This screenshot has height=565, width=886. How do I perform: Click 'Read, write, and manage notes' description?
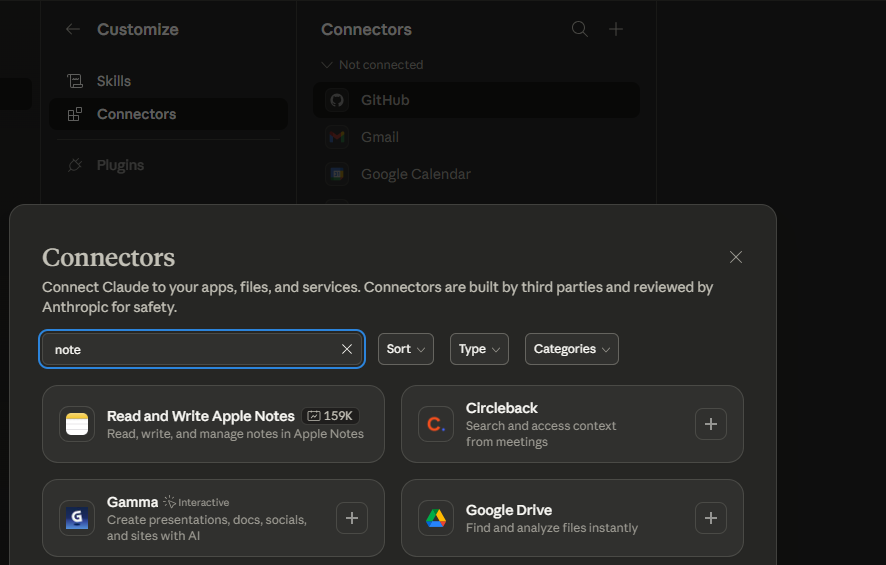tap(235, 434)
